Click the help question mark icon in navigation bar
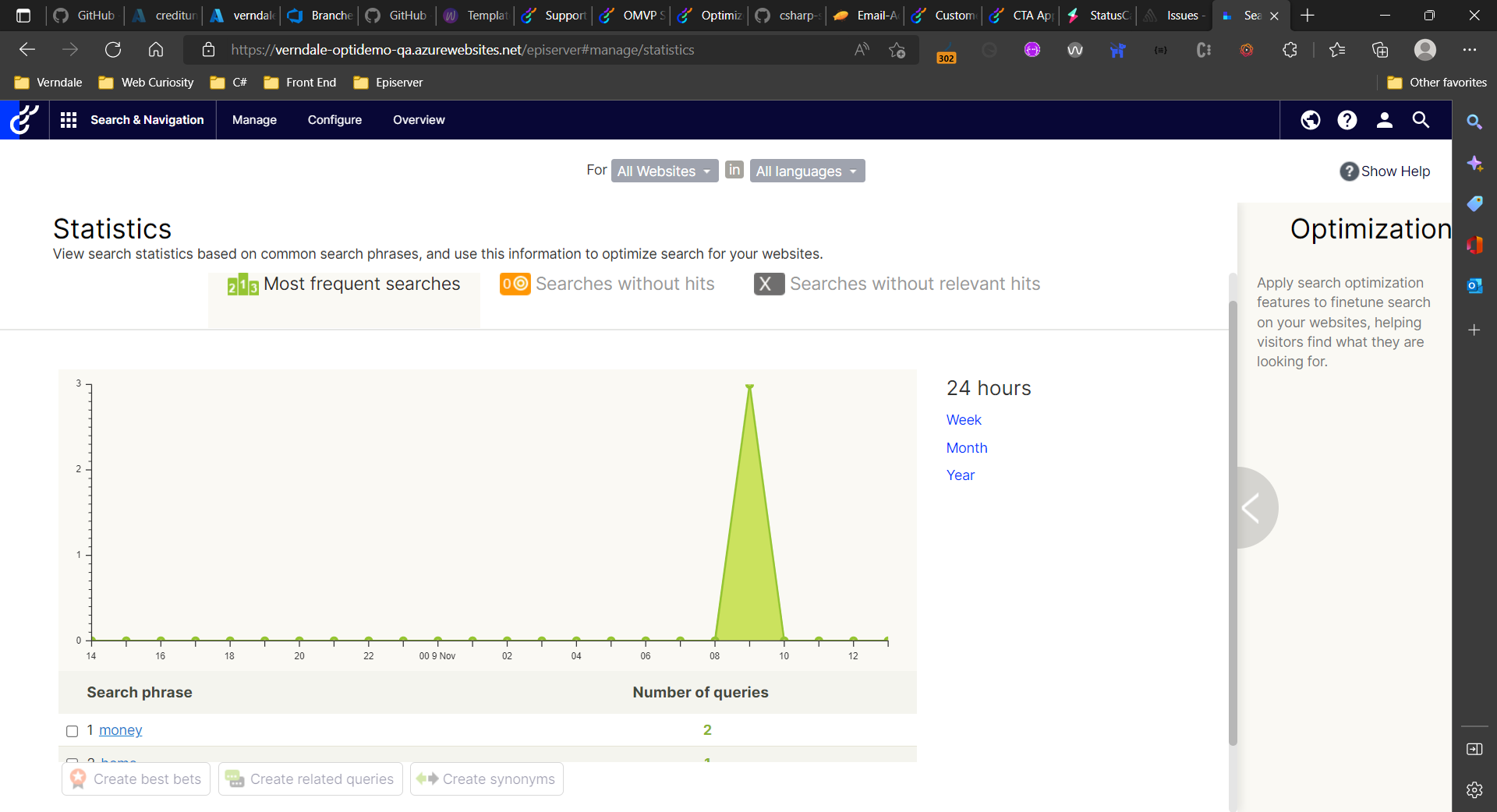1497x812 pixels. tap(1347, 120)
